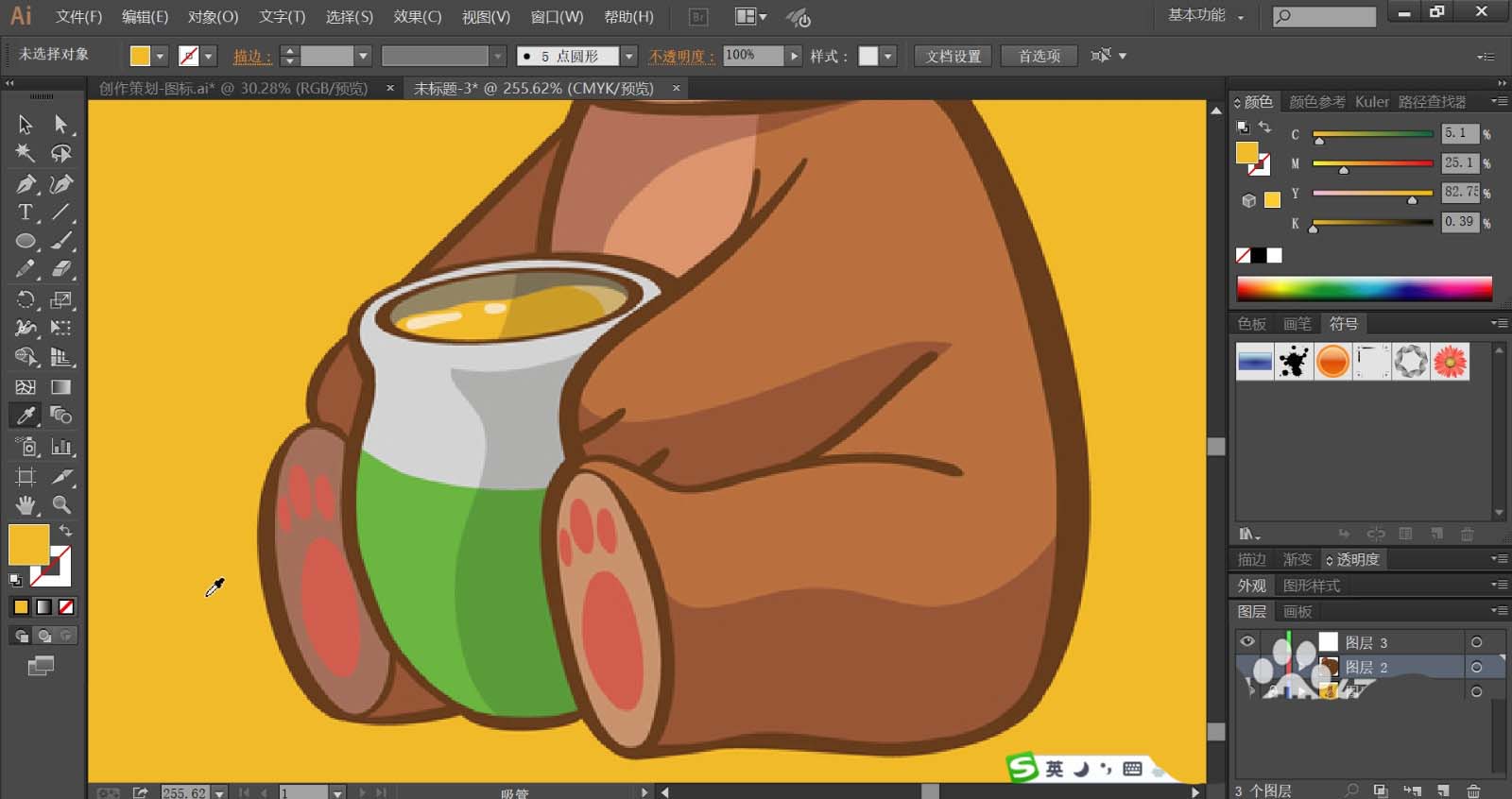Screen dimensions: 1512x799
Task: Select the Zoom tool
Action: tap(61, 504)
